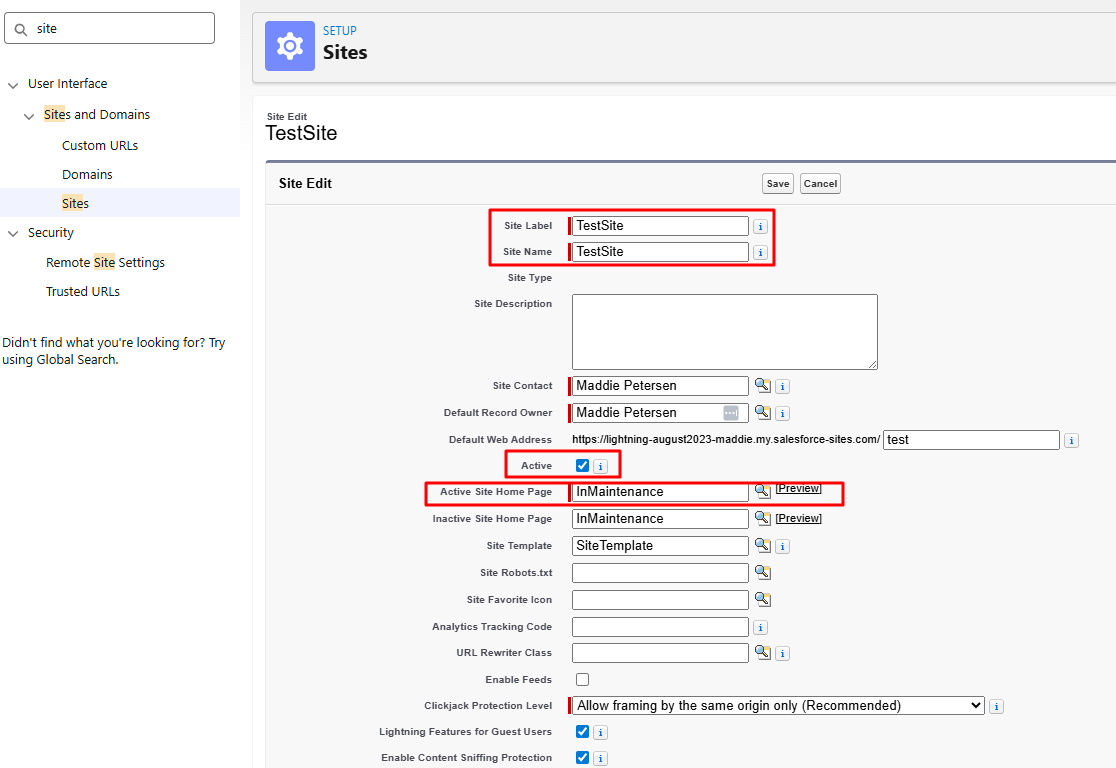
Task: Click the Site Description text area
Action: pos(725,332)
